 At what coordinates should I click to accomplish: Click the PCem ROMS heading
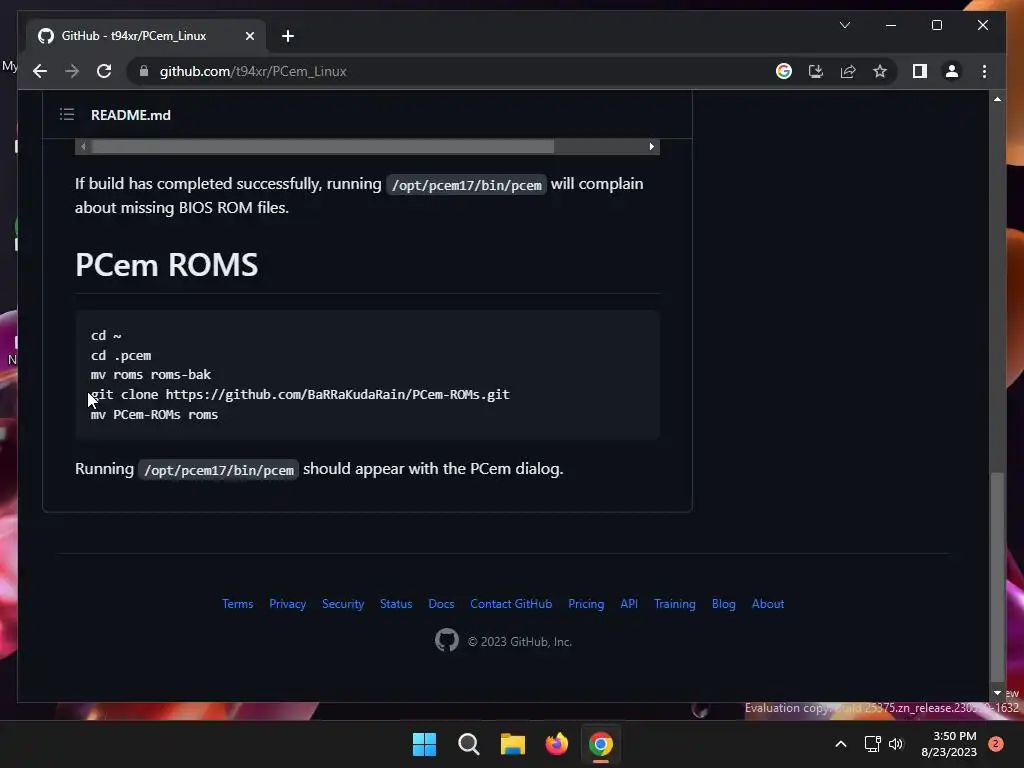click(167, 264)
